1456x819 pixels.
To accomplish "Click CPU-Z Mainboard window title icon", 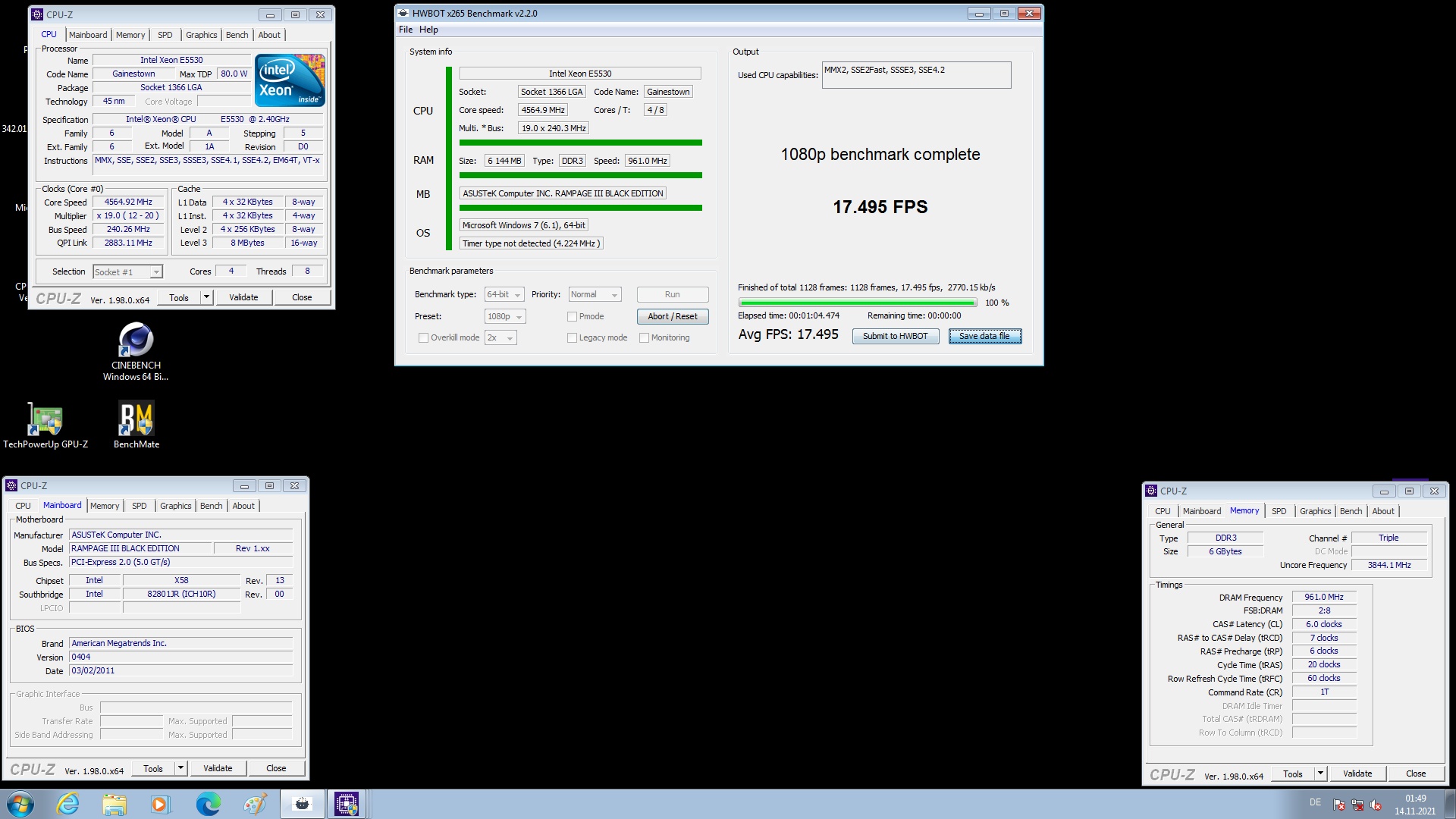I will click(x=11, y=485).
